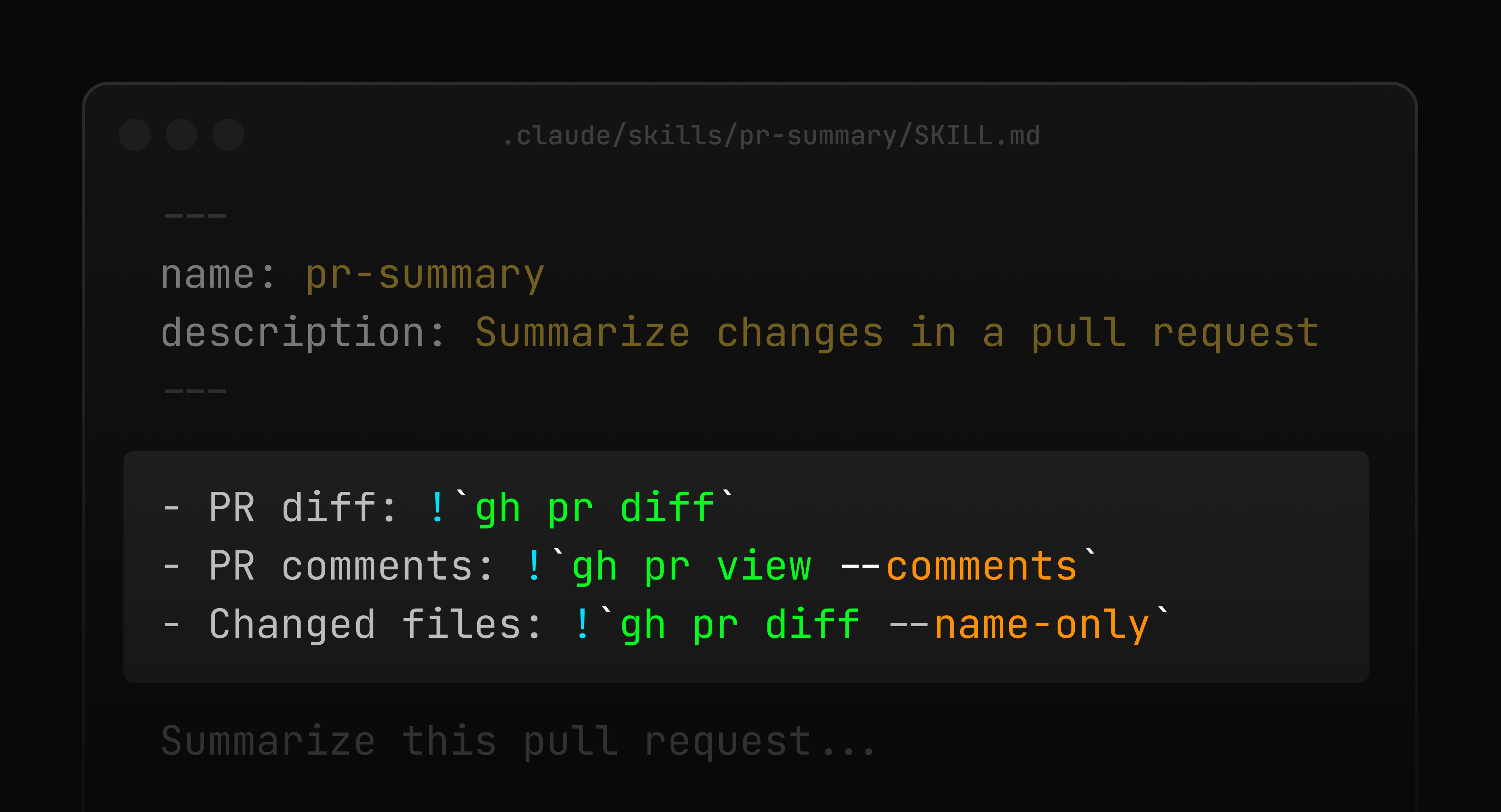Click the gh pr diff command after "PR diff:"
This screenshot has height=812, width=1501.
(594, 507)
